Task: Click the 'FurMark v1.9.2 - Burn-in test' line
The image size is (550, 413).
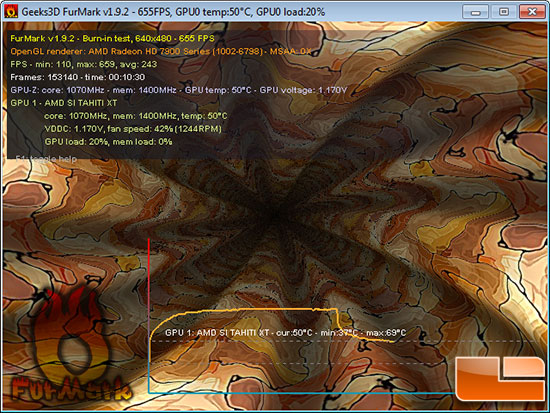Action: pyautogui.click(x=112, y=39)
